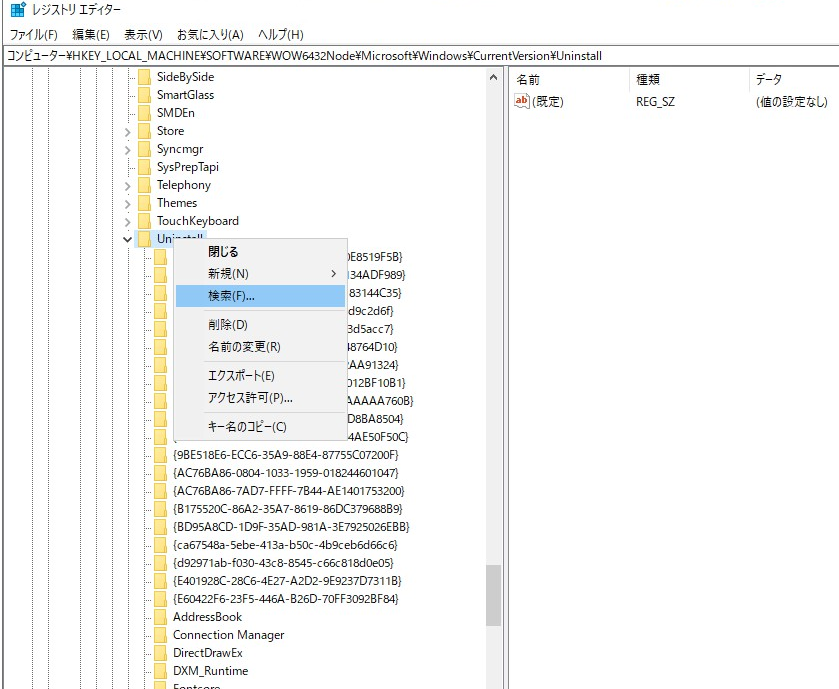839x689 pixels.
Task: Open the 編集(E) menu
Action: tap(90, 35)
